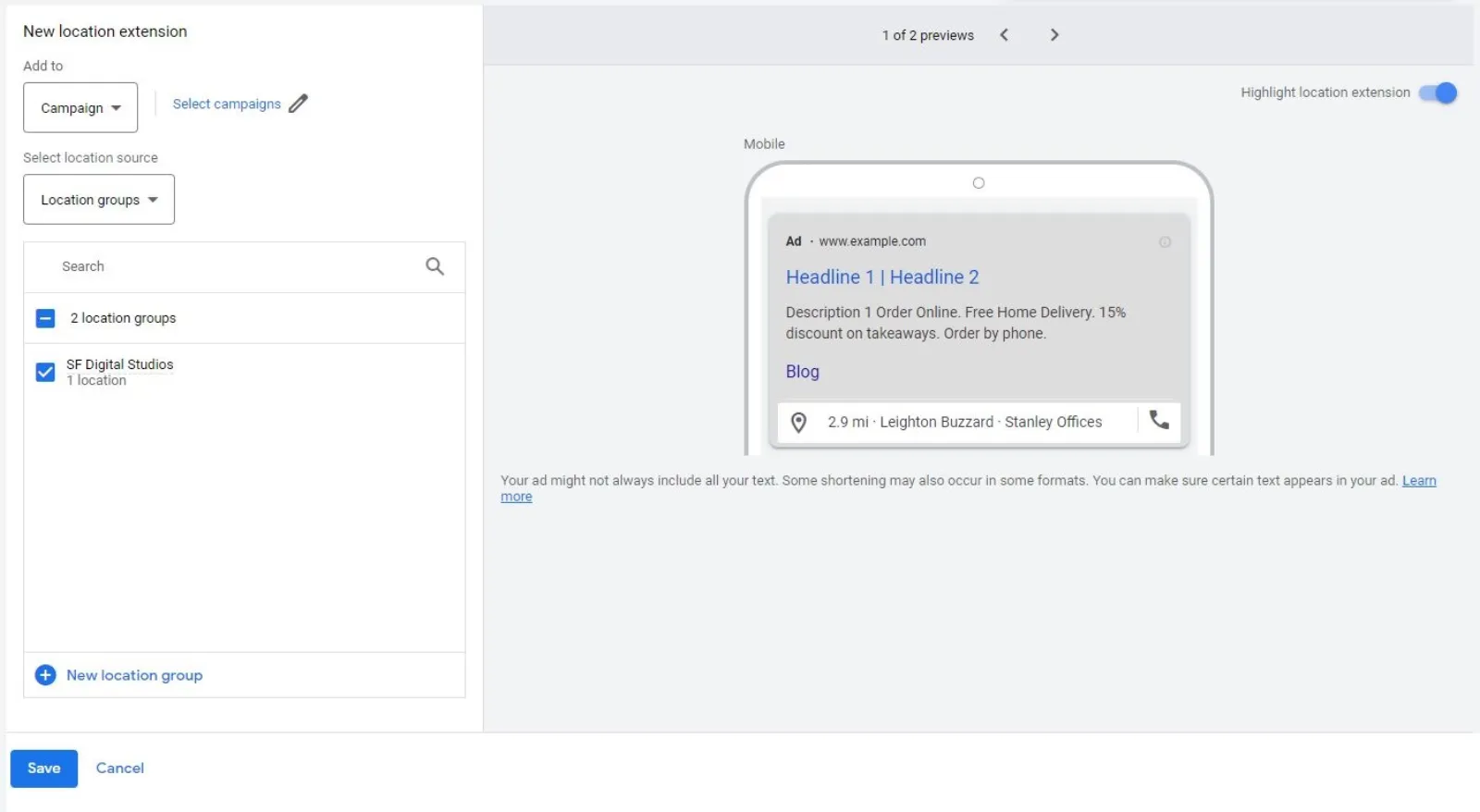Click the pencil edit icon beside Select campaigns
The image size is (1480, 812).
pos(298,104)
